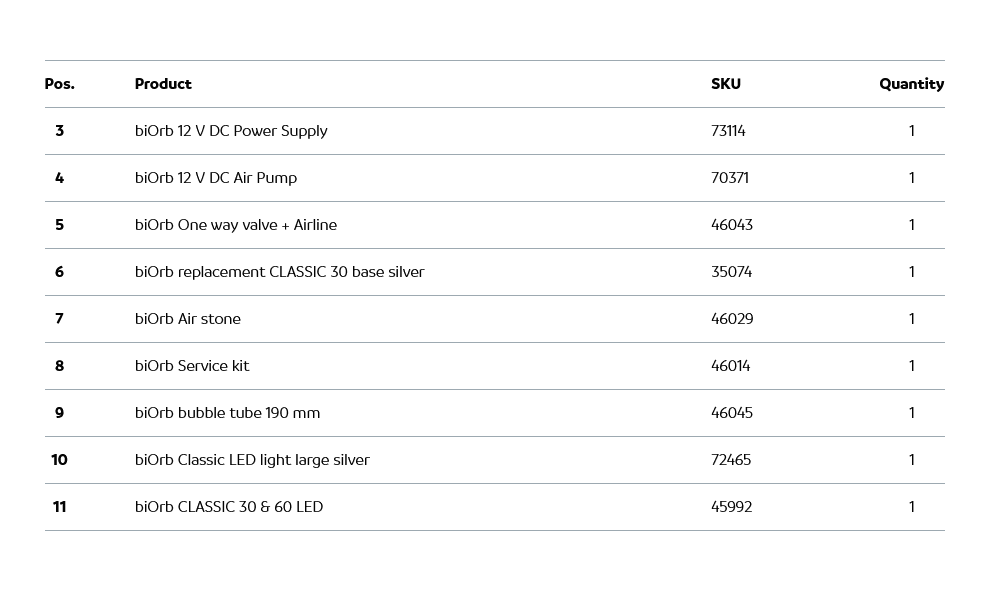Open biOrb CLASSIC 30 & 60 LED
Image resolution: width=985 pixels, height=597 pixels.
(229, 507)
